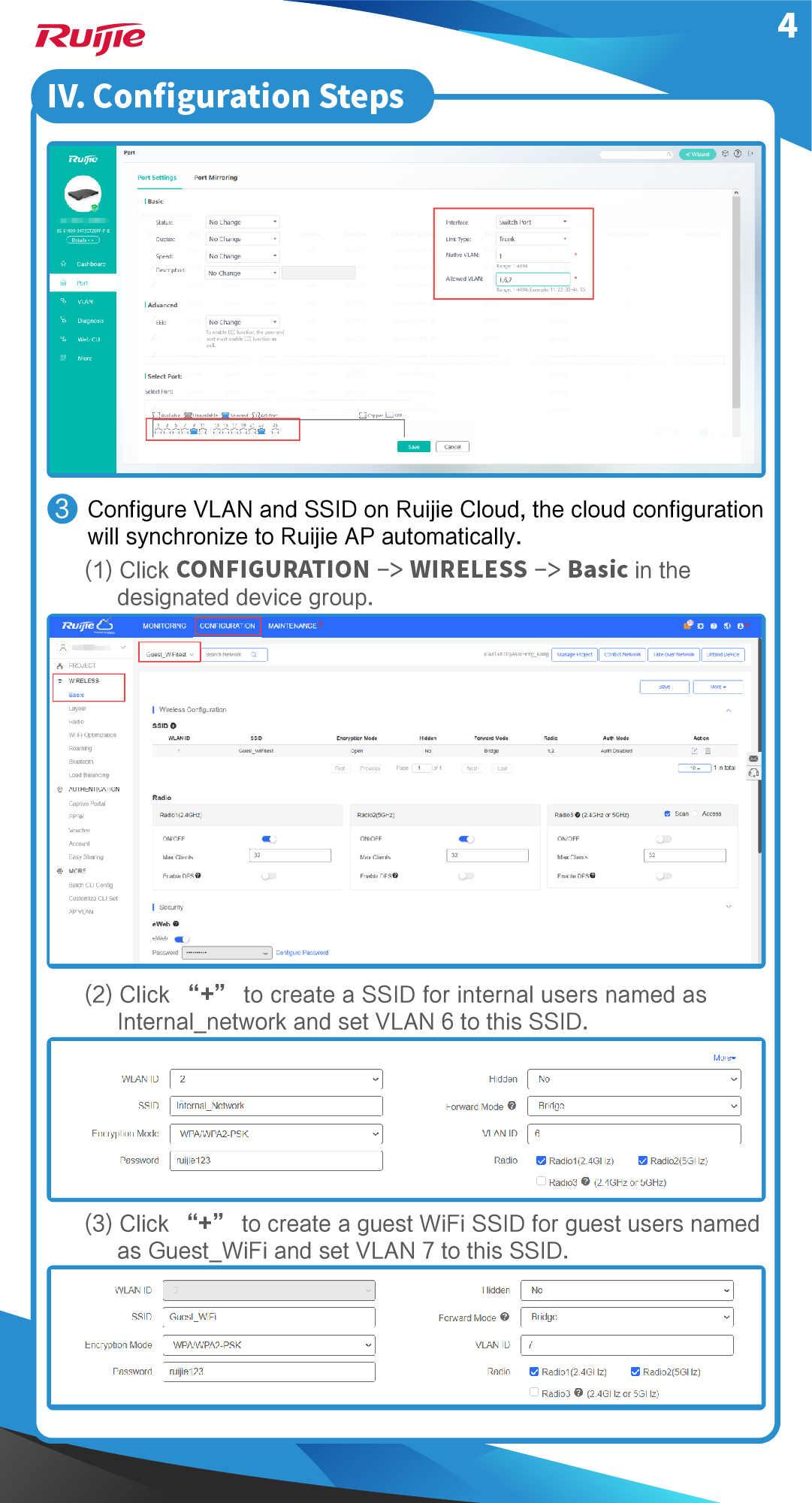This screenshot has width=812, height=1503.
Task: Click the help icon beside Radio1 Enable DFS
Action: (198, 876)
